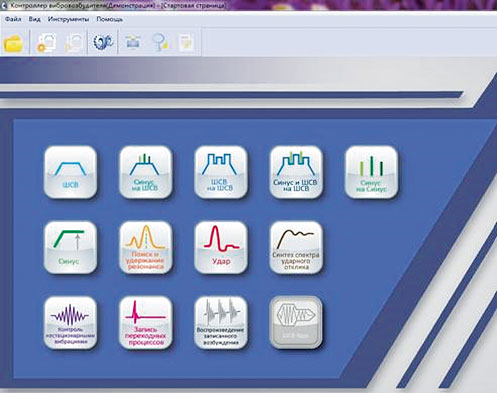Open Контроль нестационарными вибрациями tile
The height and width of the screenshot is (393, 497).
[x=70, y=323]
